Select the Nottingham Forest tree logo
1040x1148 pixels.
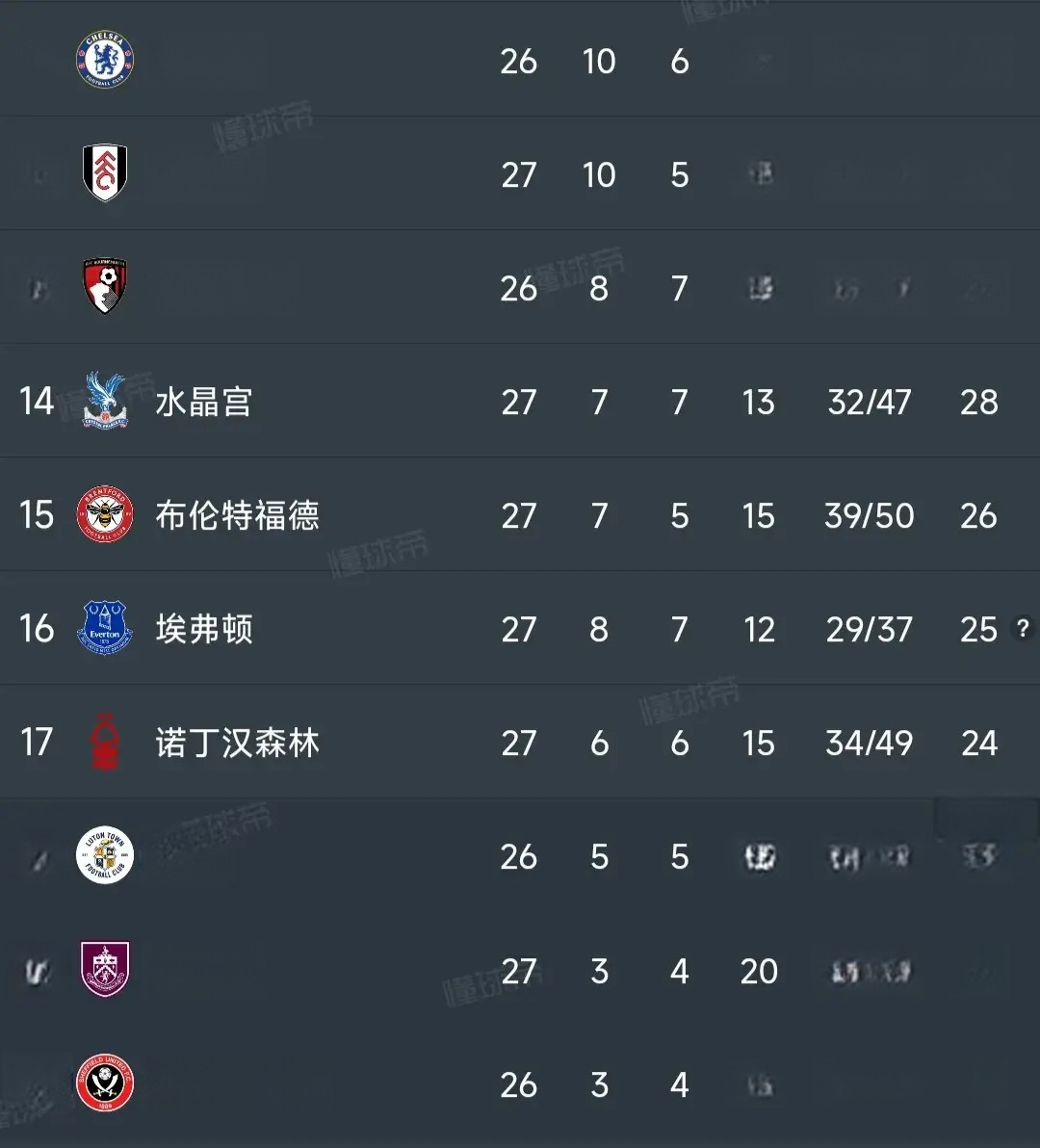[105, 741]
